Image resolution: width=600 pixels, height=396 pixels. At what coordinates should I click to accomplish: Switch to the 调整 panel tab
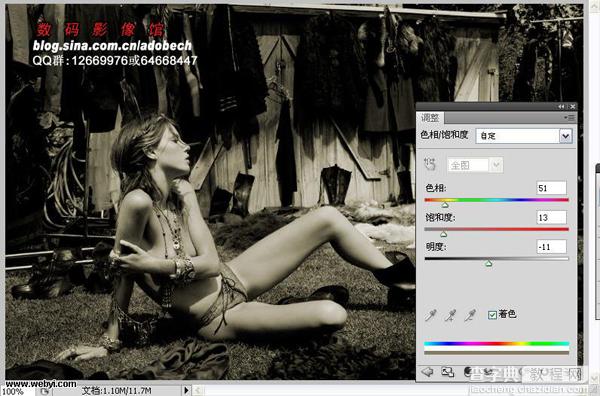(x=430, y=118)
